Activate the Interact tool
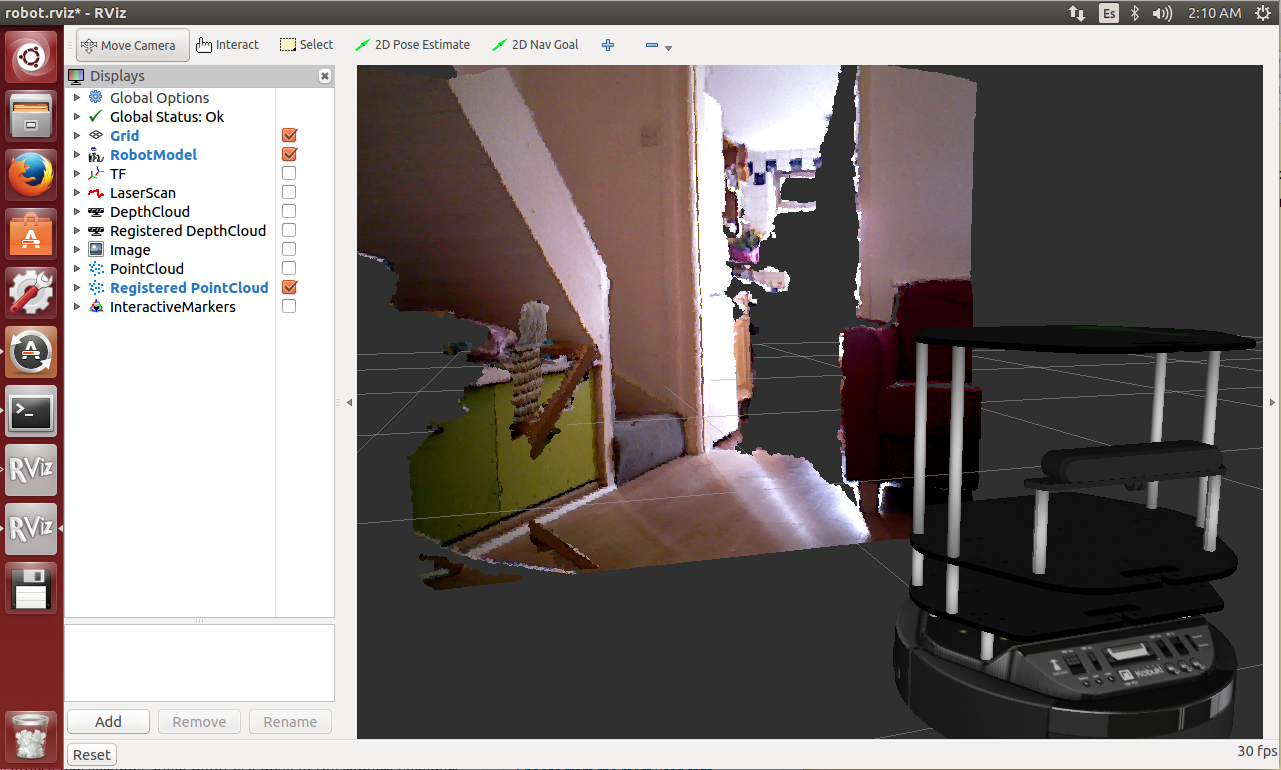The width and height of the screenshot is (1281, 770). (227, 45)
